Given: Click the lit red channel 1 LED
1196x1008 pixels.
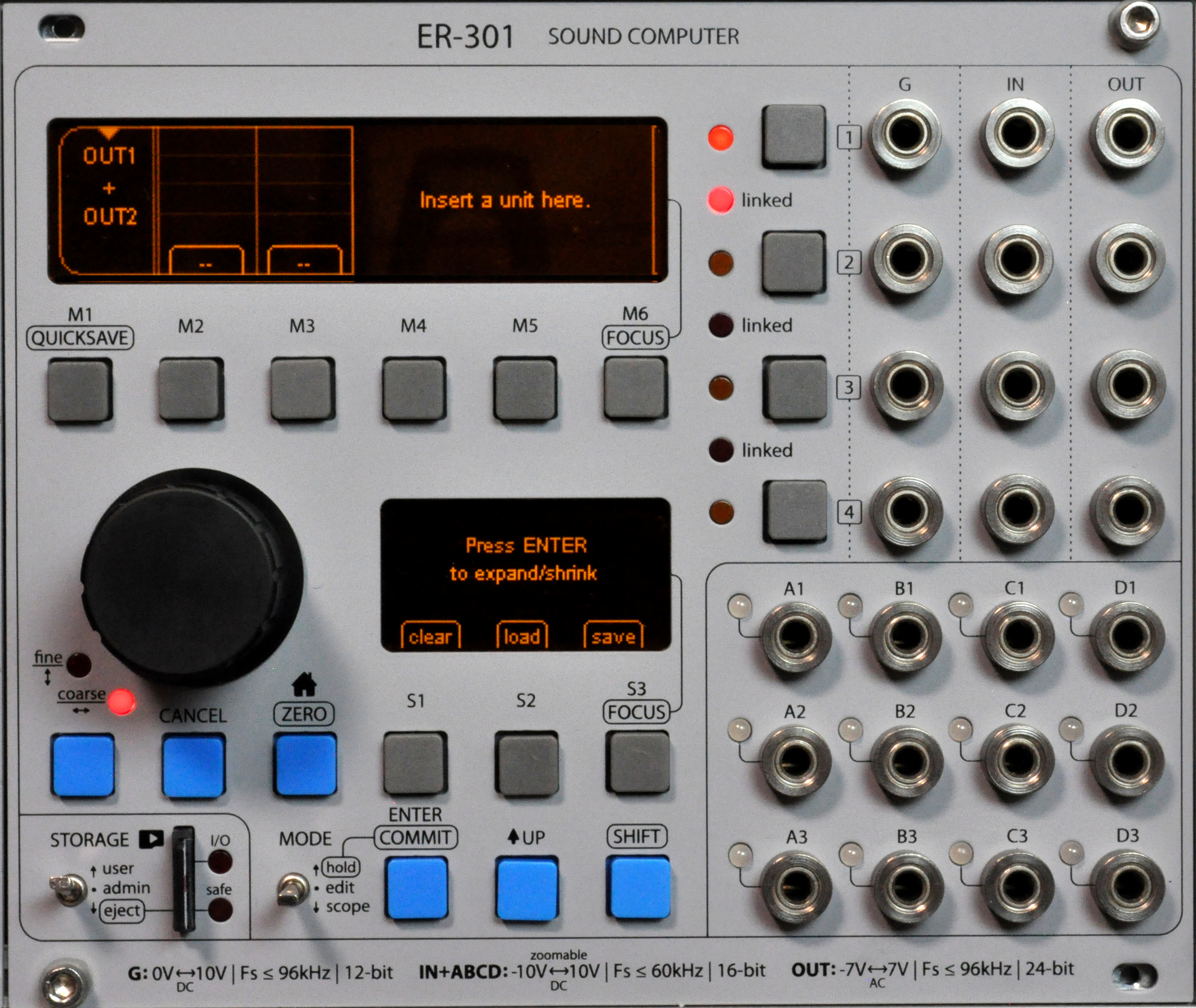Looking at the screenshot, I should click(720, 138).
